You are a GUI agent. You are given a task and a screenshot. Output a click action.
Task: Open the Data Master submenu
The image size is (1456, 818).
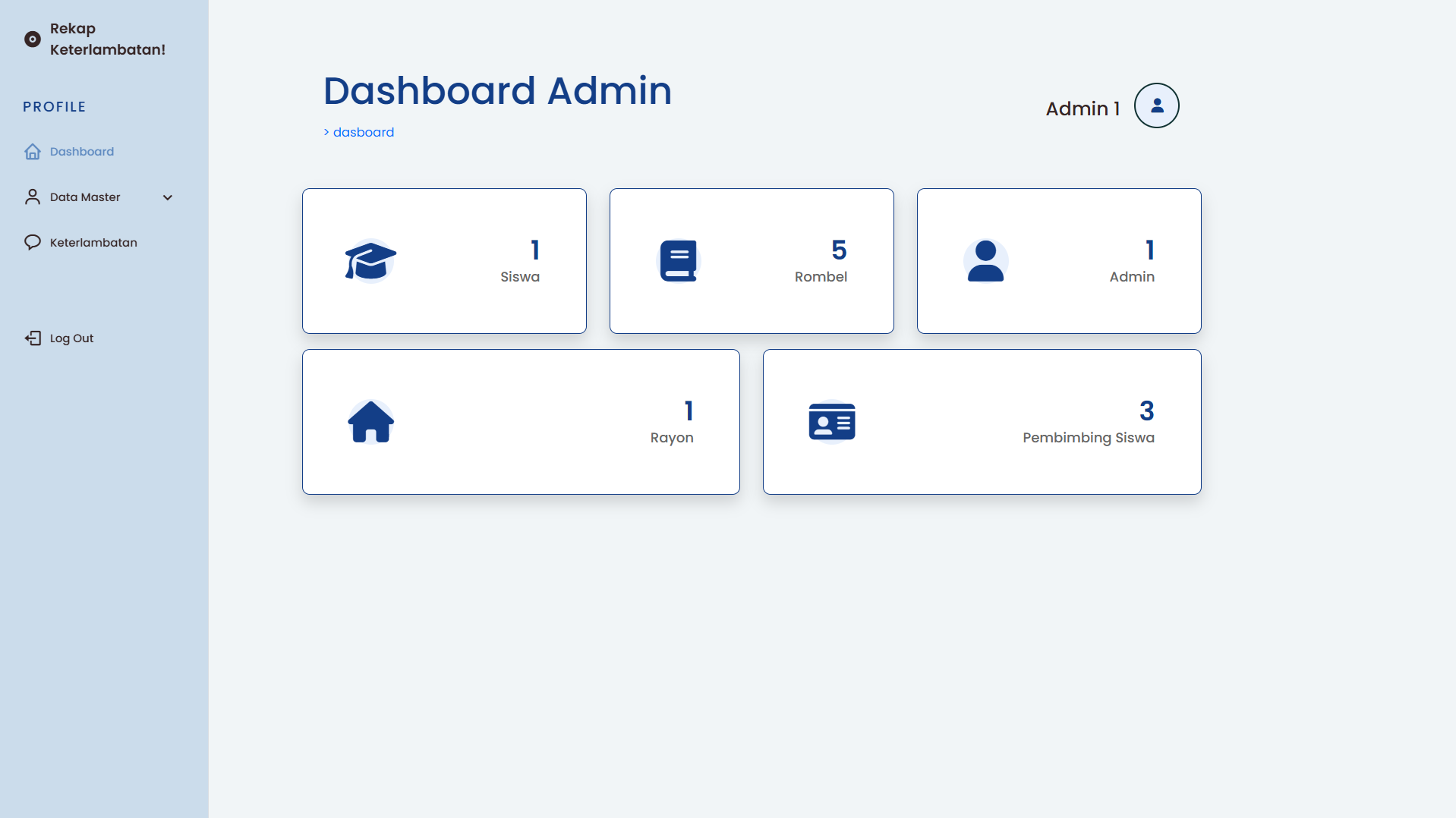pyautogui.click(x=85, y=197)
